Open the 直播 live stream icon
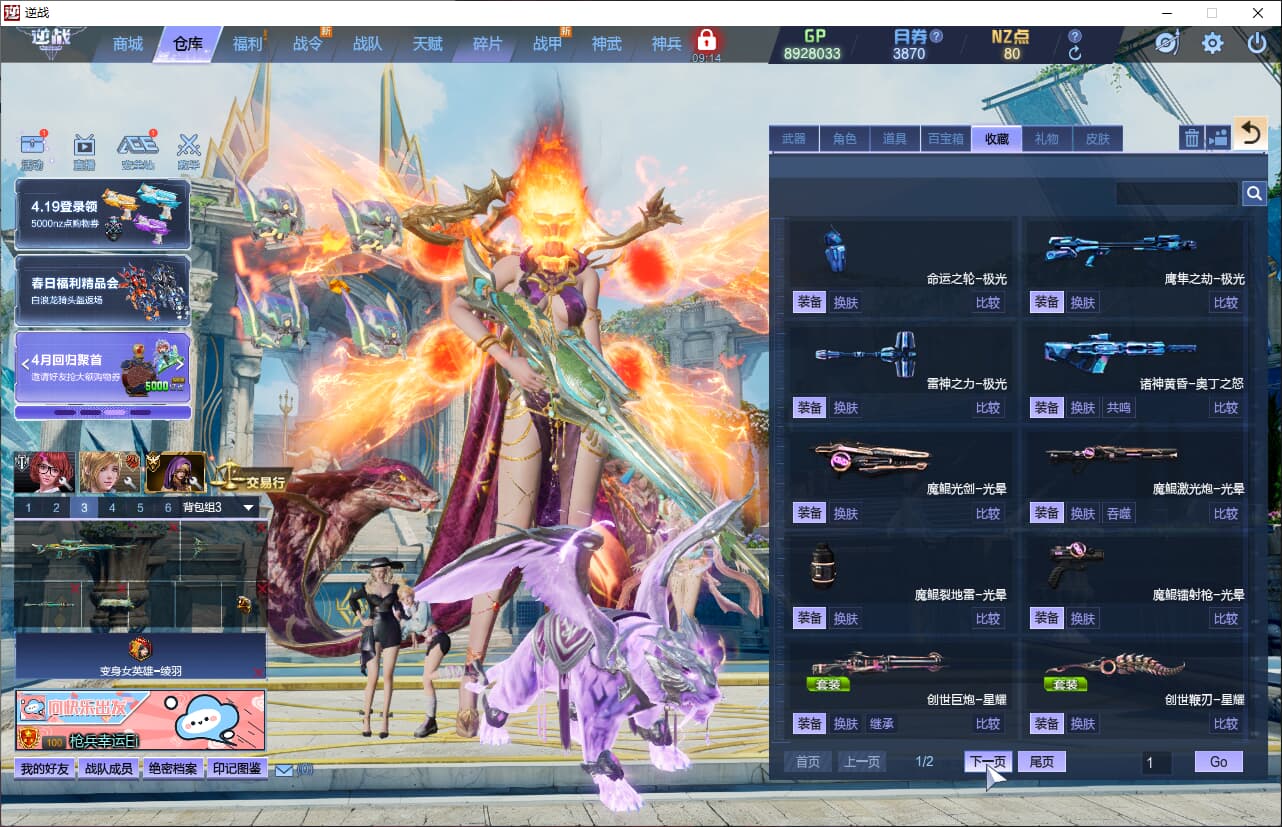Image resolution: width=1282 pixels, height=827 pixels. pos(84,151)
